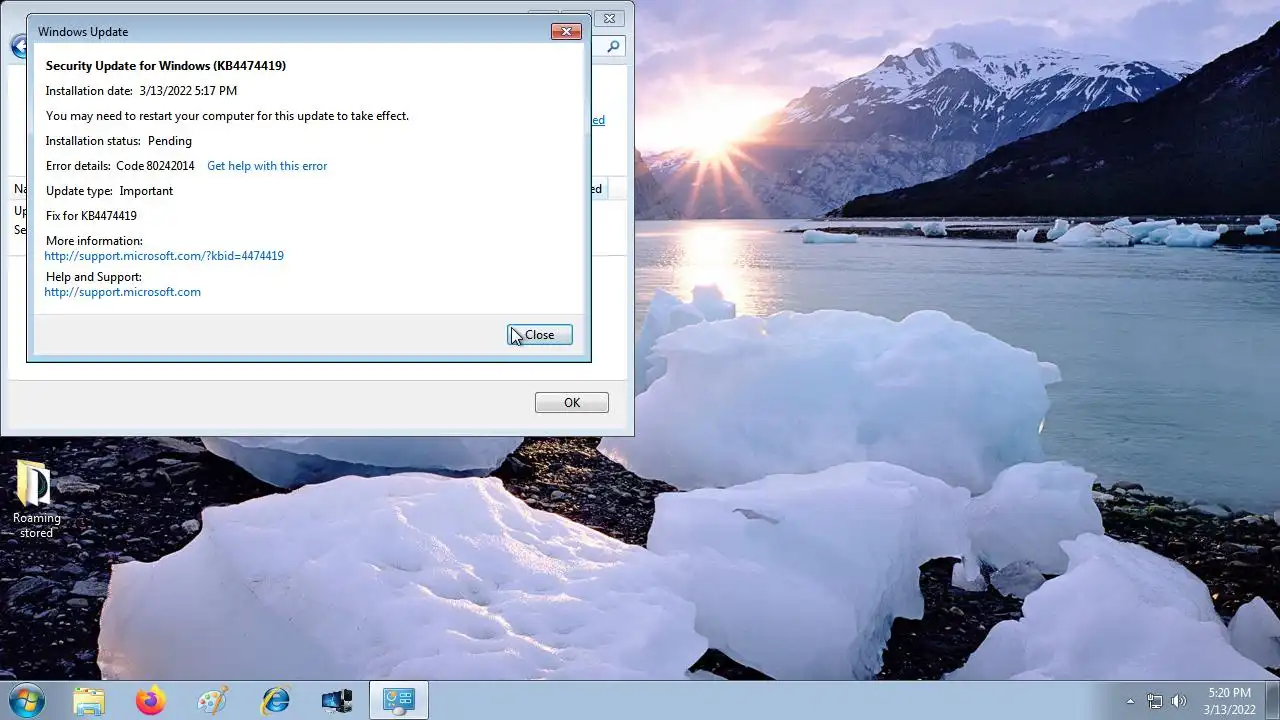Click the network tray icon
The width and height of the screenshot is (1280, 720).
coord(1155,701)
